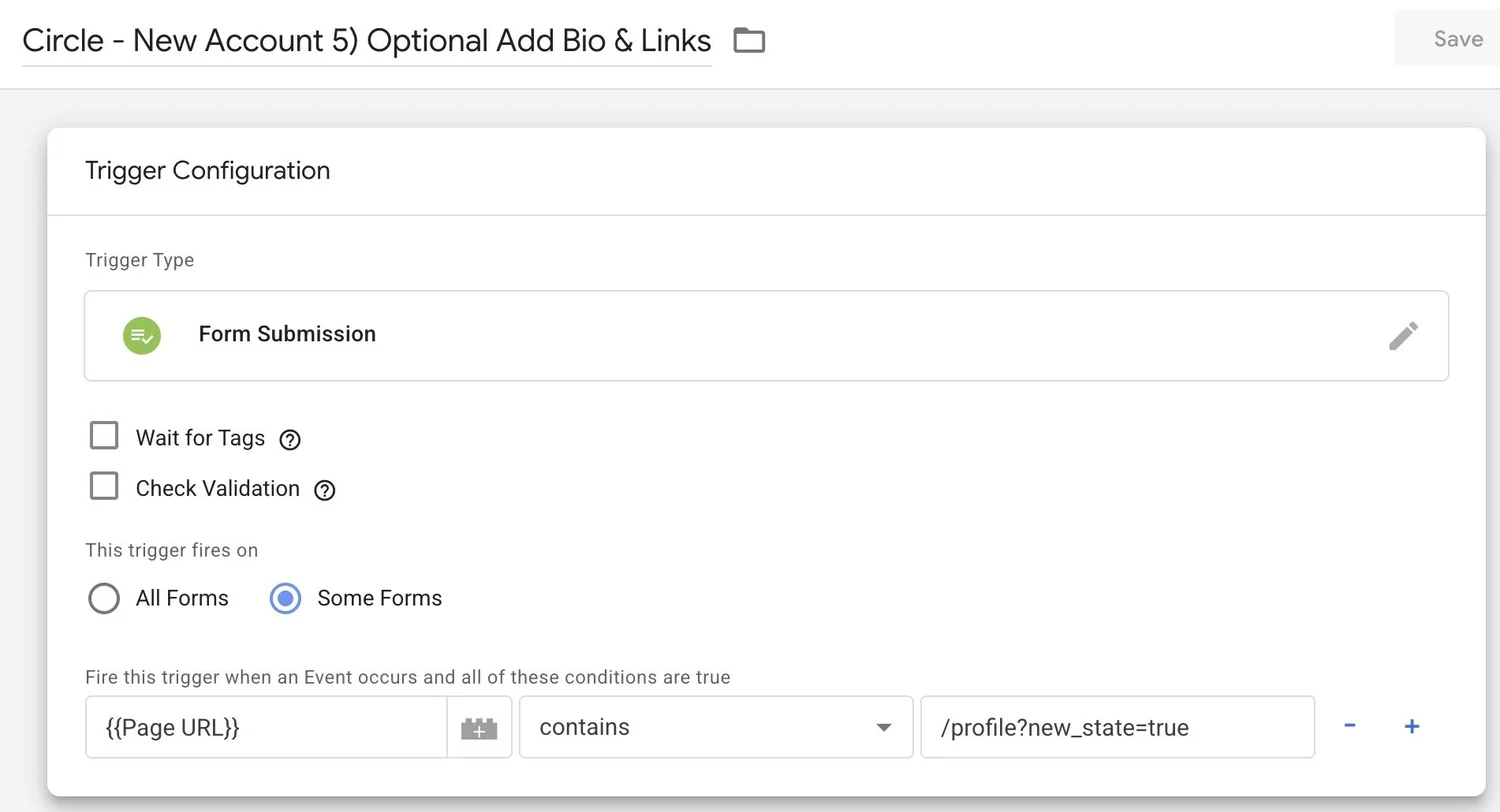
Task: Open the 'contains' operator dropdown
Action: click(x=716, y=728)
